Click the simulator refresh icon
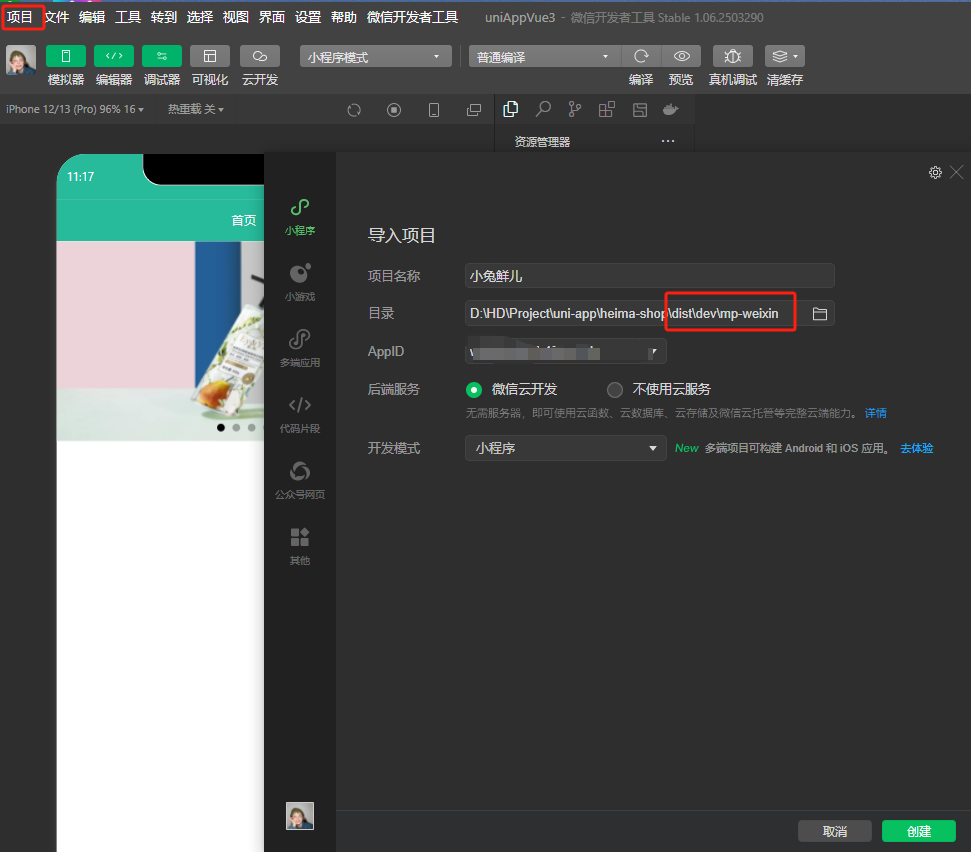The height and width of the screenshot is (852, 971). (x=354, y=110)
